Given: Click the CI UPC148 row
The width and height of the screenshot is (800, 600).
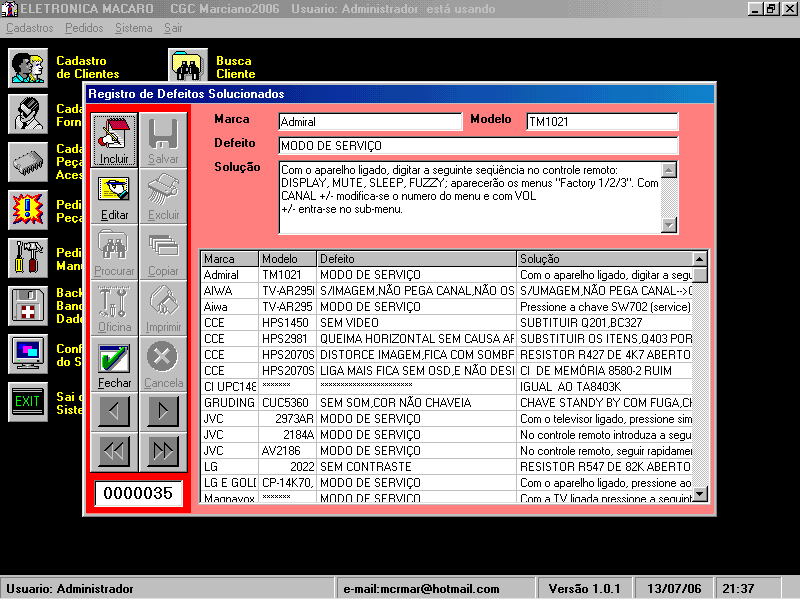Looking at the screenshot, I should [x=447, y=387].
